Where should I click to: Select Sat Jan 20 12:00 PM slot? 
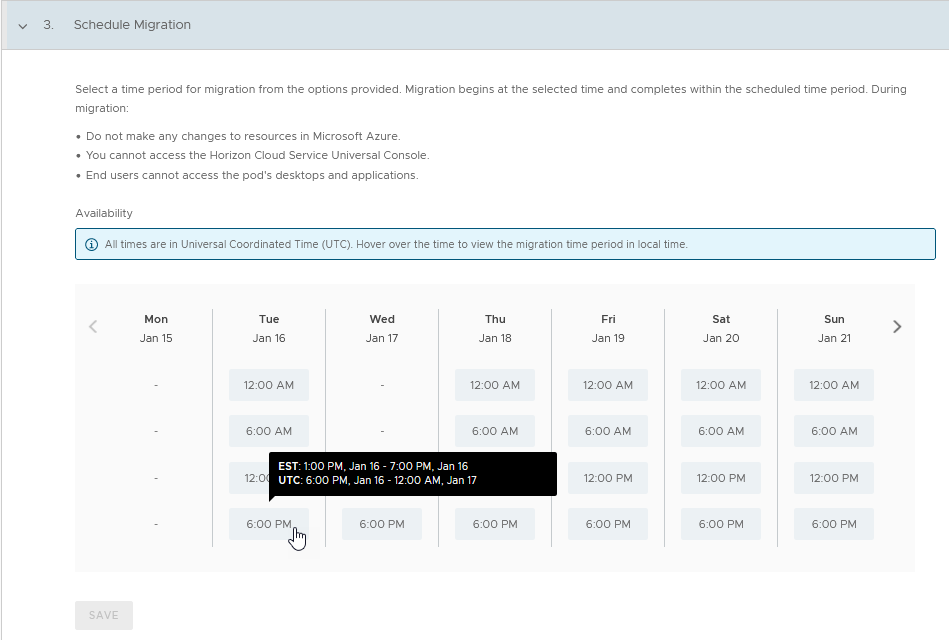[x=721, y=478]
